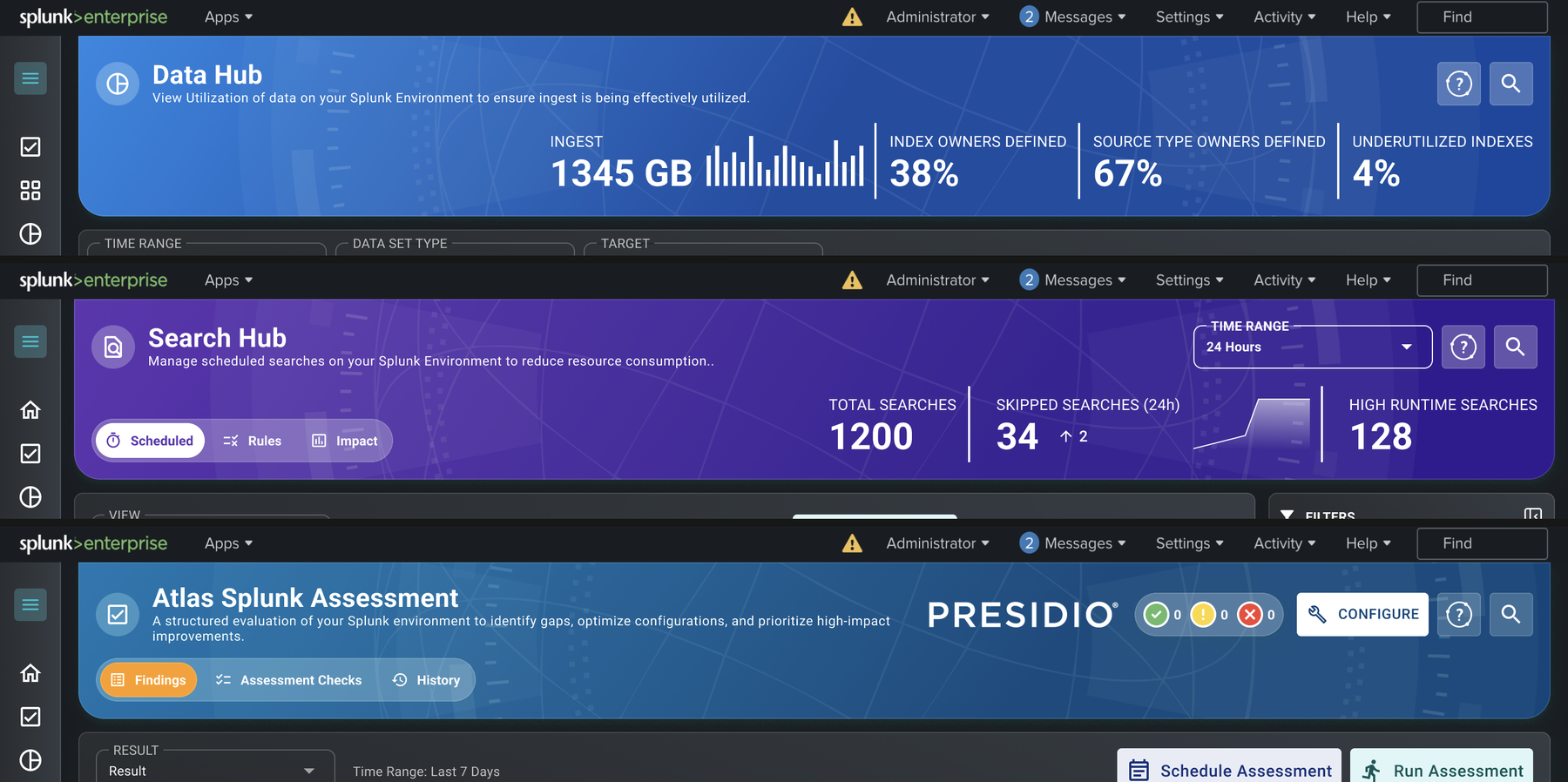Click the checklist sidebar icon in Atlas Splunk Assessment view

30,717
